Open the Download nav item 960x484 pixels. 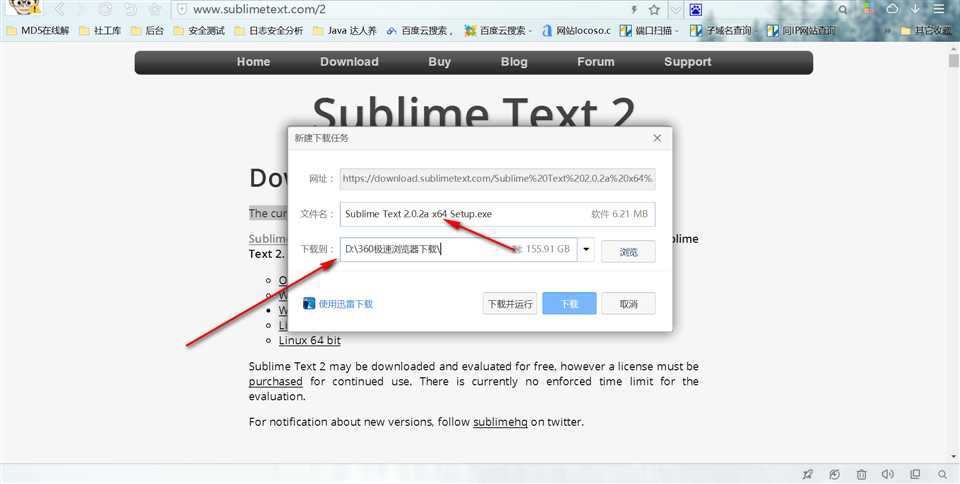349,62
